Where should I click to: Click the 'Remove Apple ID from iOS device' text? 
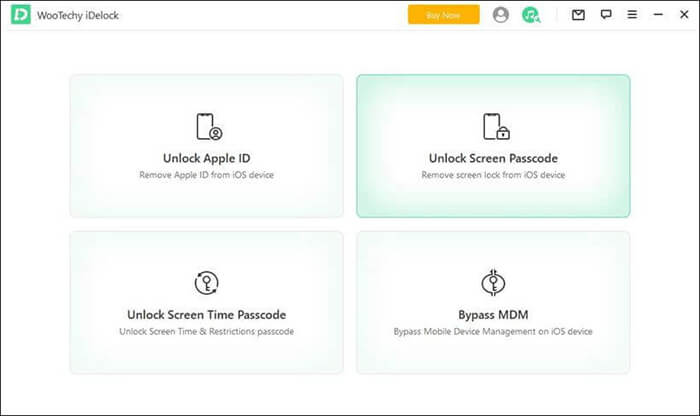(207, 175)
